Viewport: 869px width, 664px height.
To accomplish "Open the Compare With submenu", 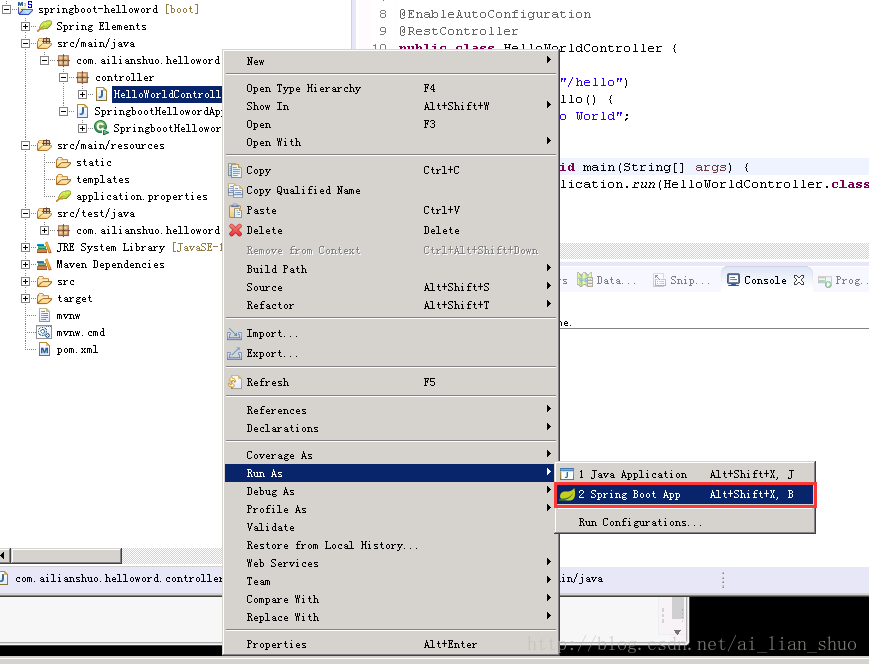I will coord(391,599).
